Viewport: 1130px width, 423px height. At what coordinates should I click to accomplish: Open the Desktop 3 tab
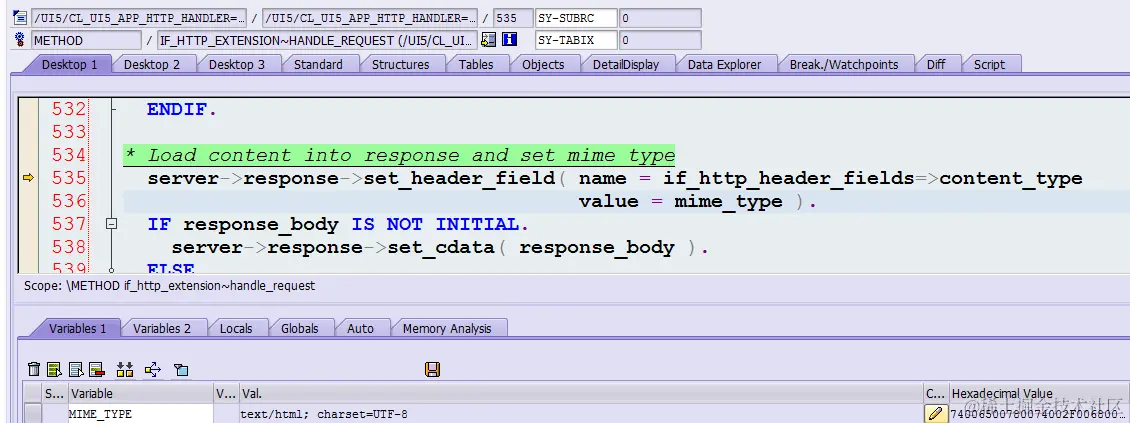237,64
